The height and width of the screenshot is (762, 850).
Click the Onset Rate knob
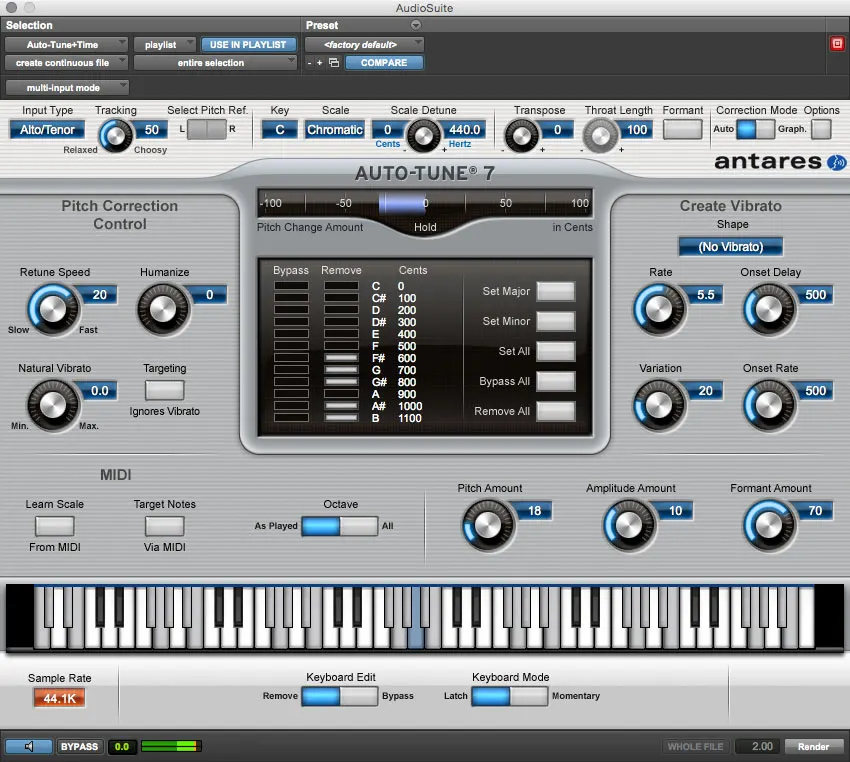pos(769,405)
